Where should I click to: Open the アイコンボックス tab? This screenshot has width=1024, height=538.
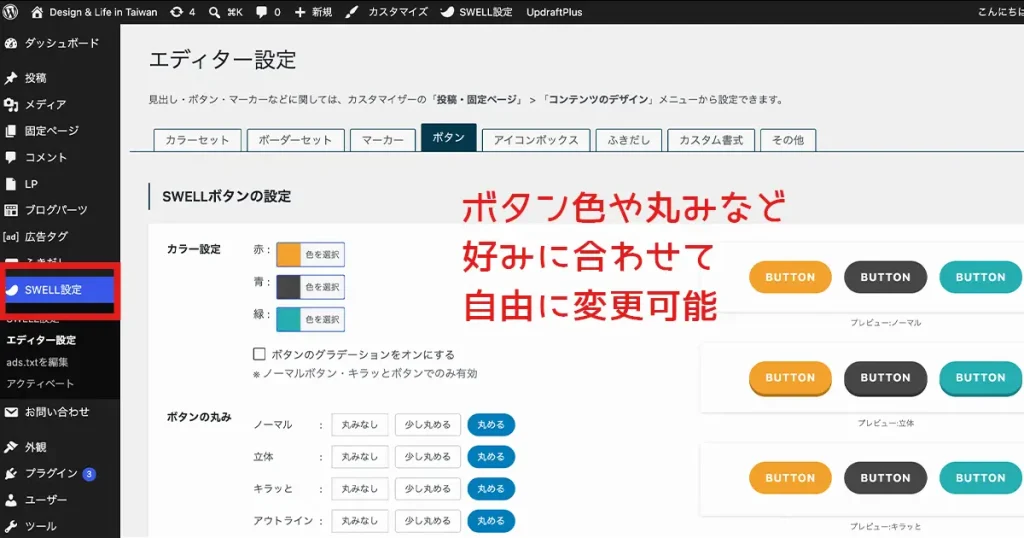pos(536,140)
